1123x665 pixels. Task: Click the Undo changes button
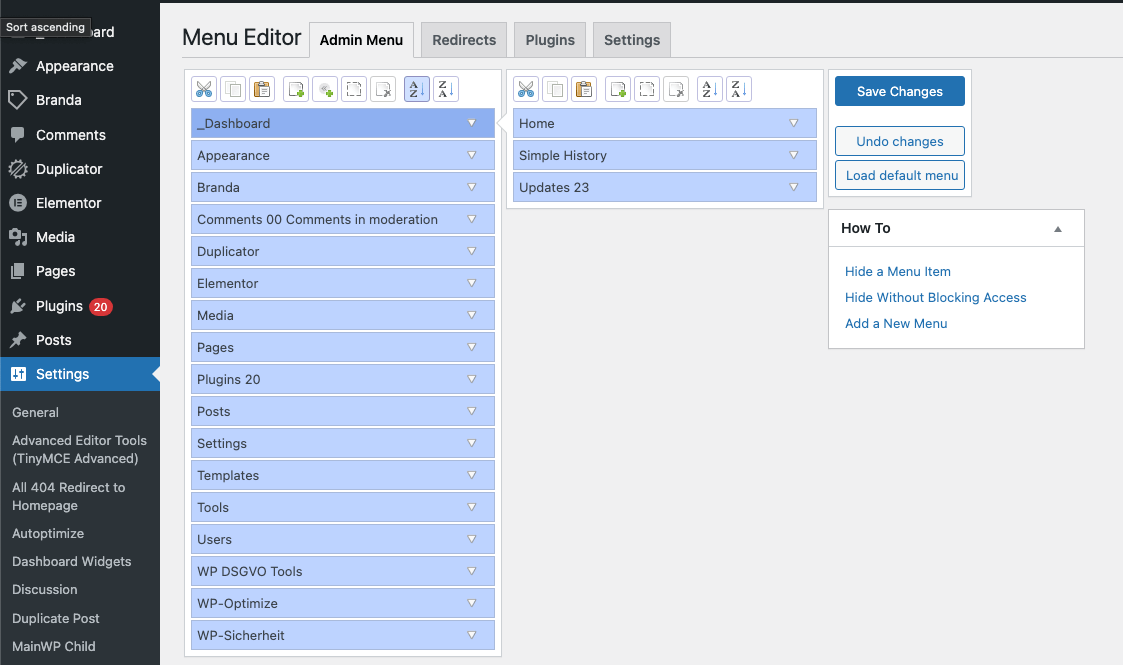point(900,142)
